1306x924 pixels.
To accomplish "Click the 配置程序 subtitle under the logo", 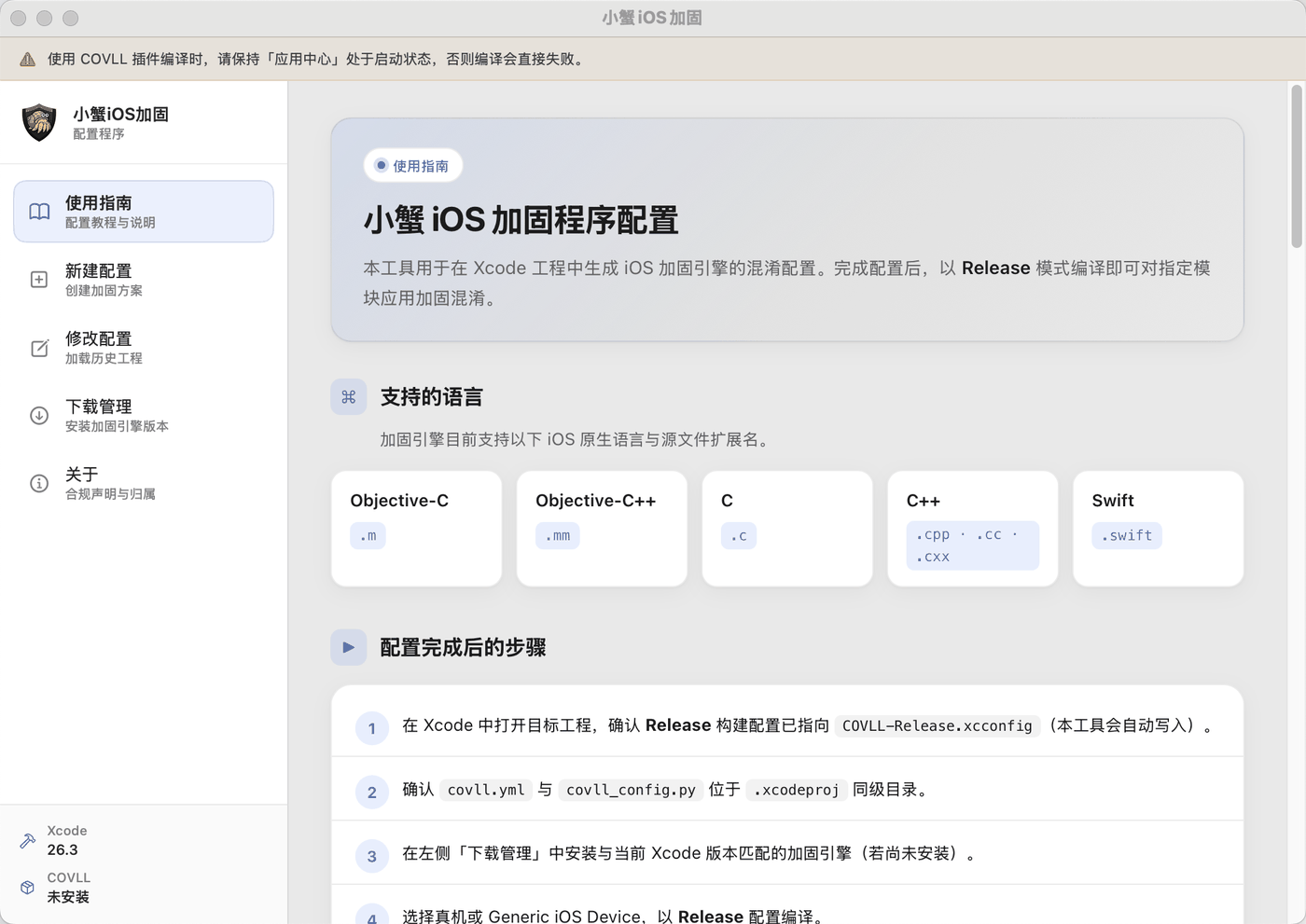I will (99, 134).
